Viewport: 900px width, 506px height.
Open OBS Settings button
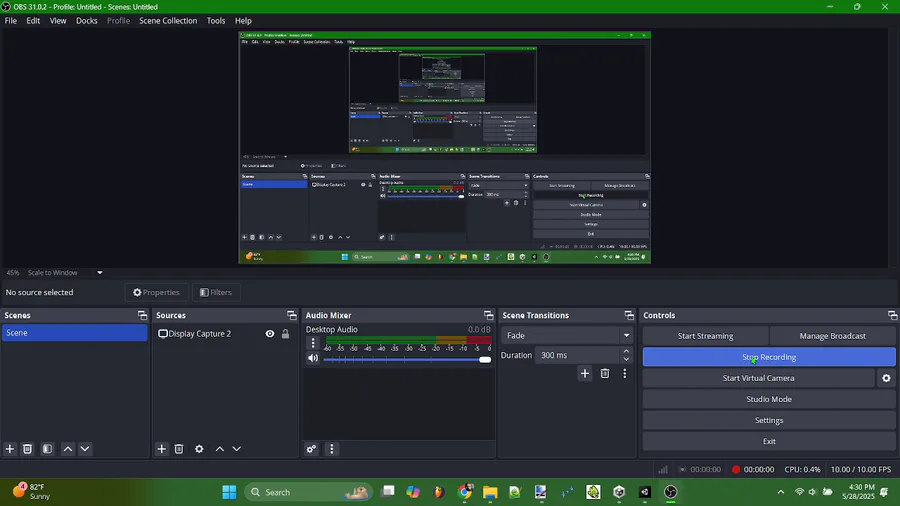coord(769,421)
